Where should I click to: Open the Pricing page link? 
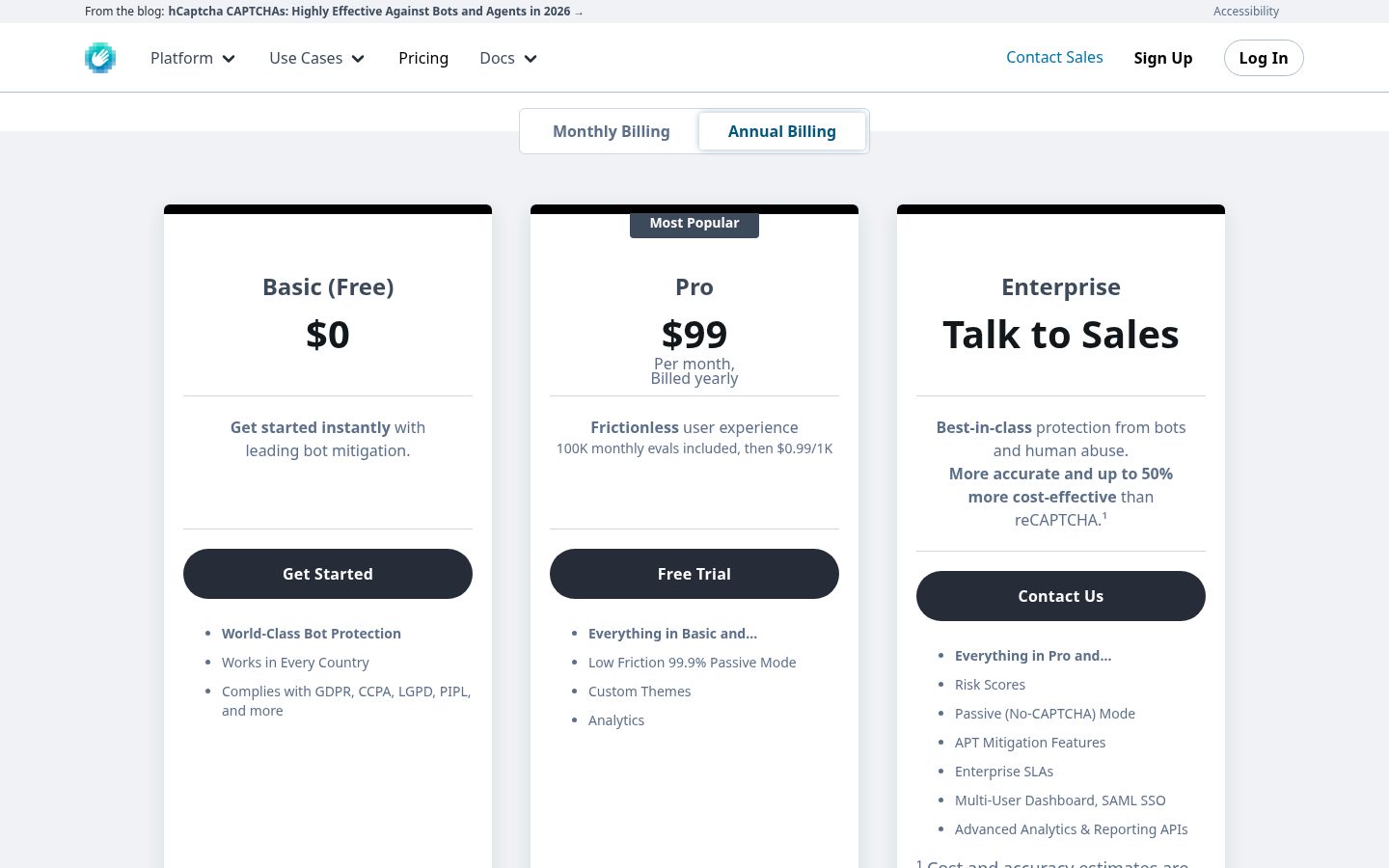[x=423, y=58]
